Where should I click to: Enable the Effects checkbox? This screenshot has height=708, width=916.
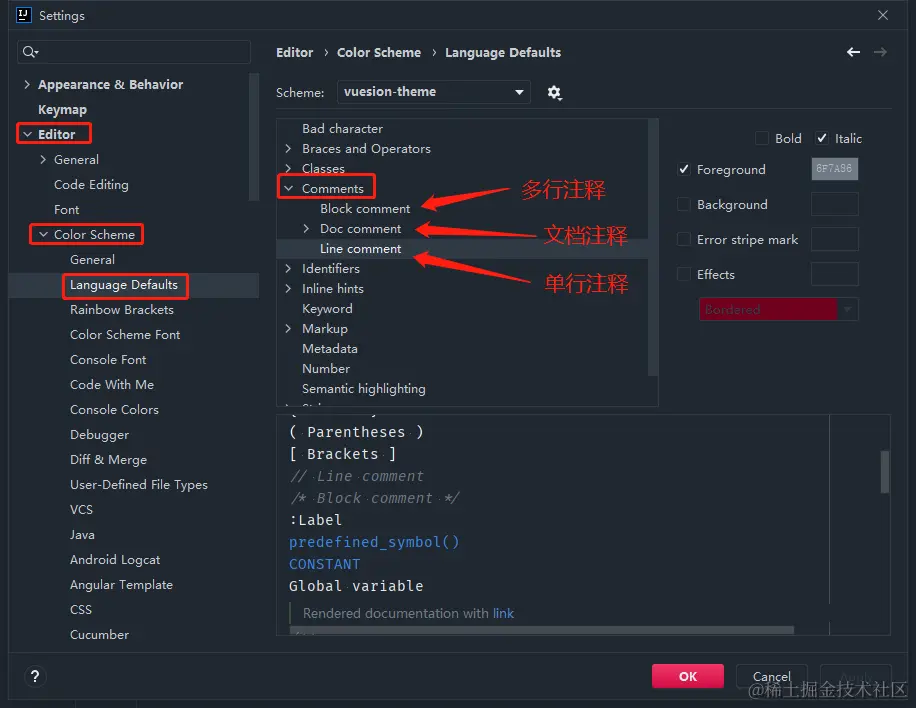(x=683, y=275)
